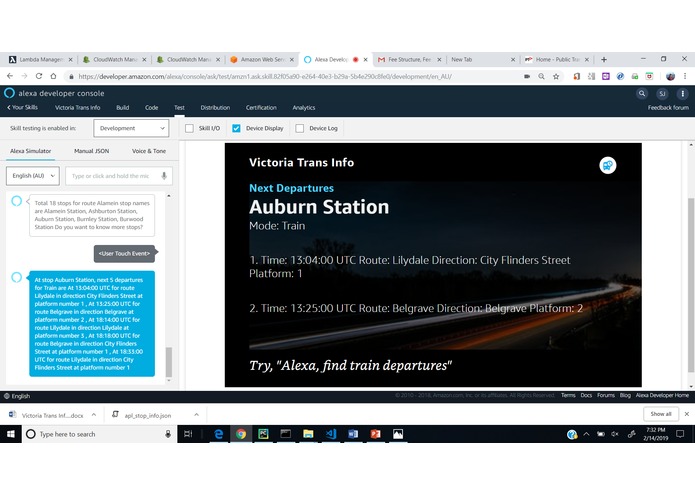Open the Docs footer link
The height and width of the screenshot is (494, 695).
(586, 395)
